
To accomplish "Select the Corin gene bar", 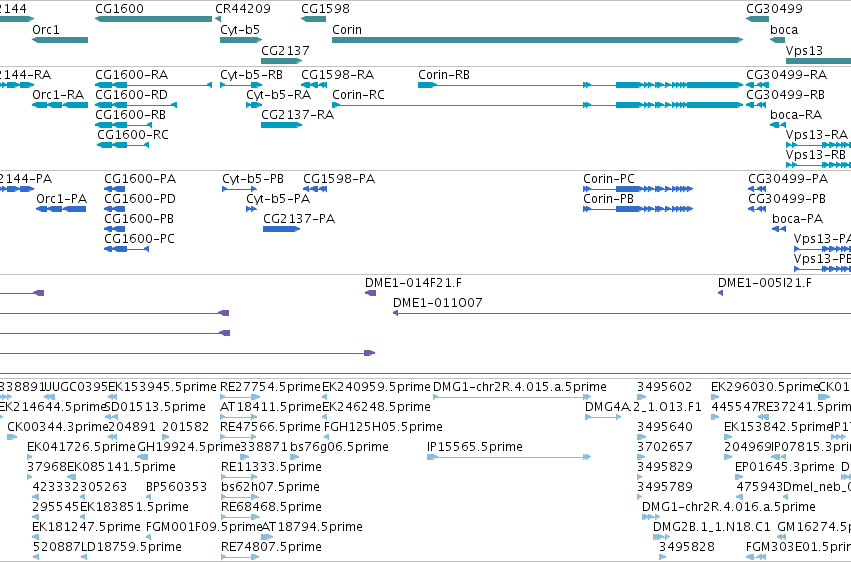I will 537,40.
